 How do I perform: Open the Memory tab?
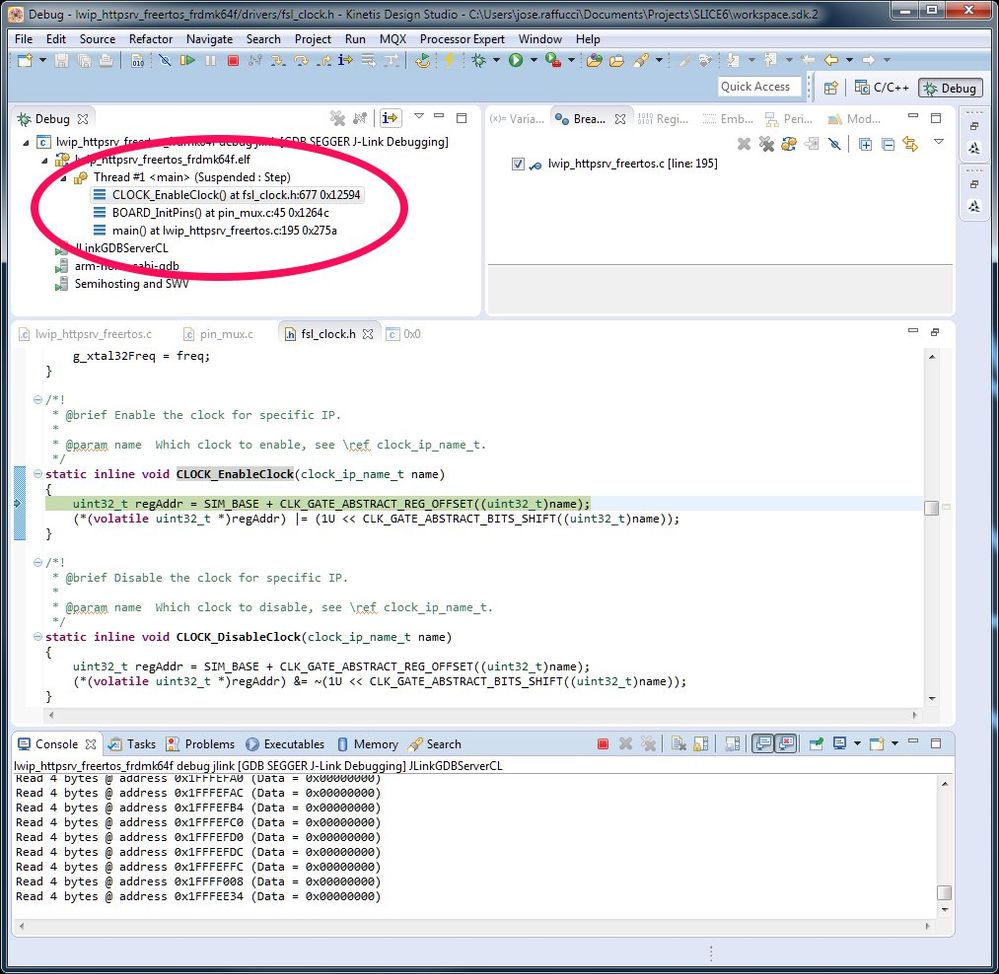pyautogui.click(x=368, y=744)
